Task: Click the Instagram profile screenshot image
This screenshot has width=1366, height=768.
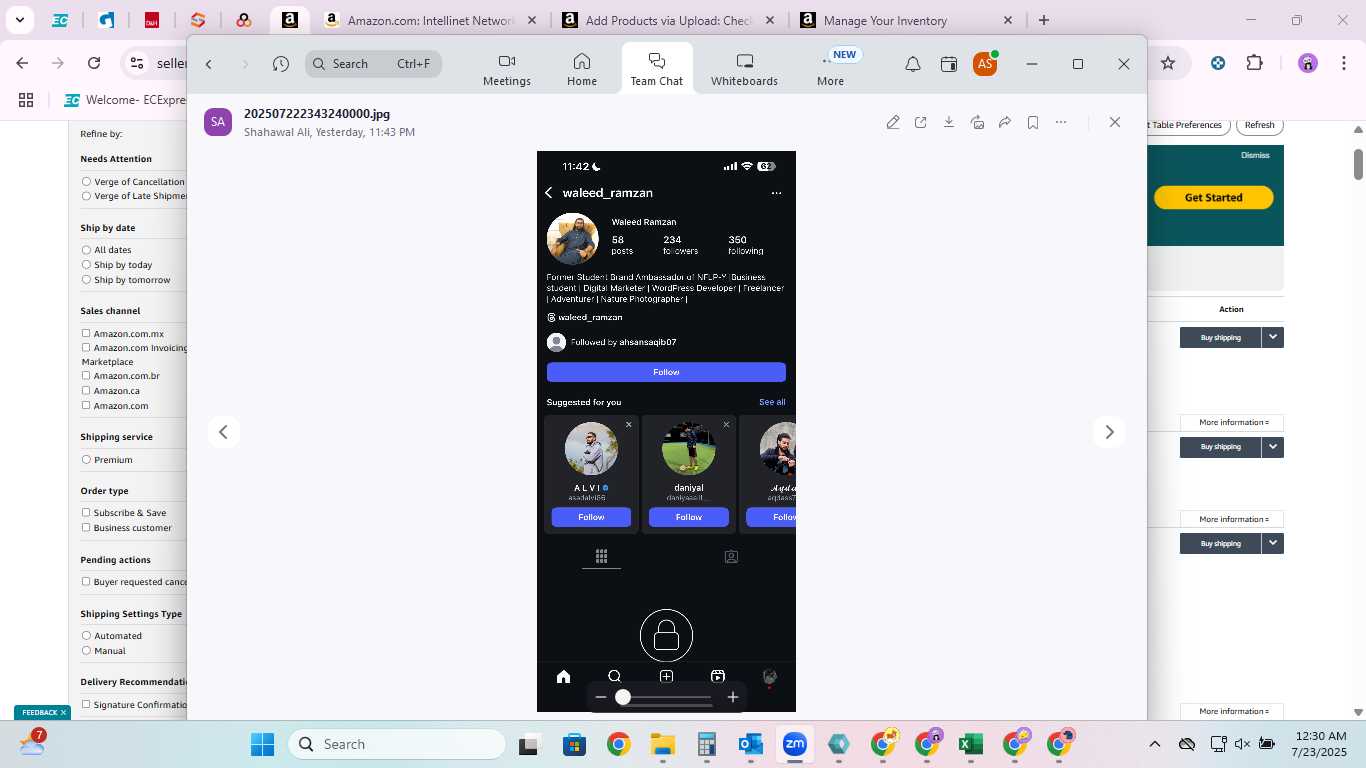Action: [666, 431]
